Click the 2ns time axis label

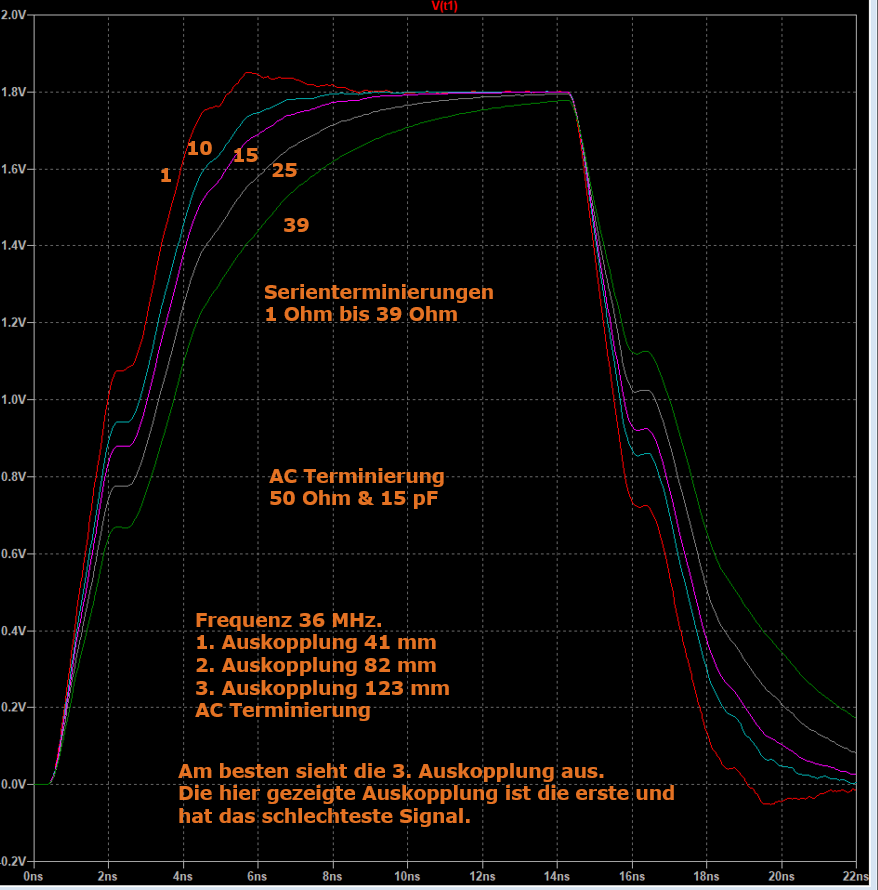coord(107,876)
